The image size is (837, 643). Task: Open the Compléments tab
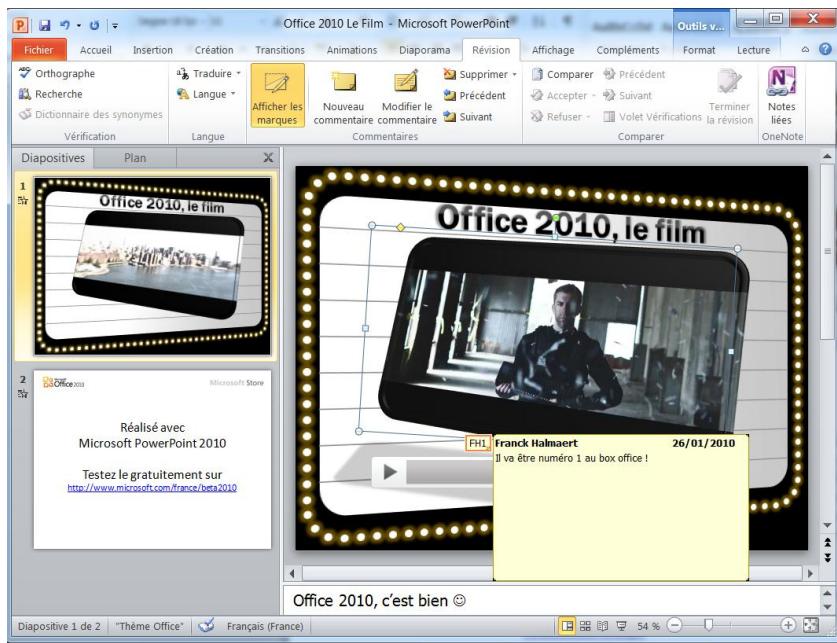click(628, 50)
